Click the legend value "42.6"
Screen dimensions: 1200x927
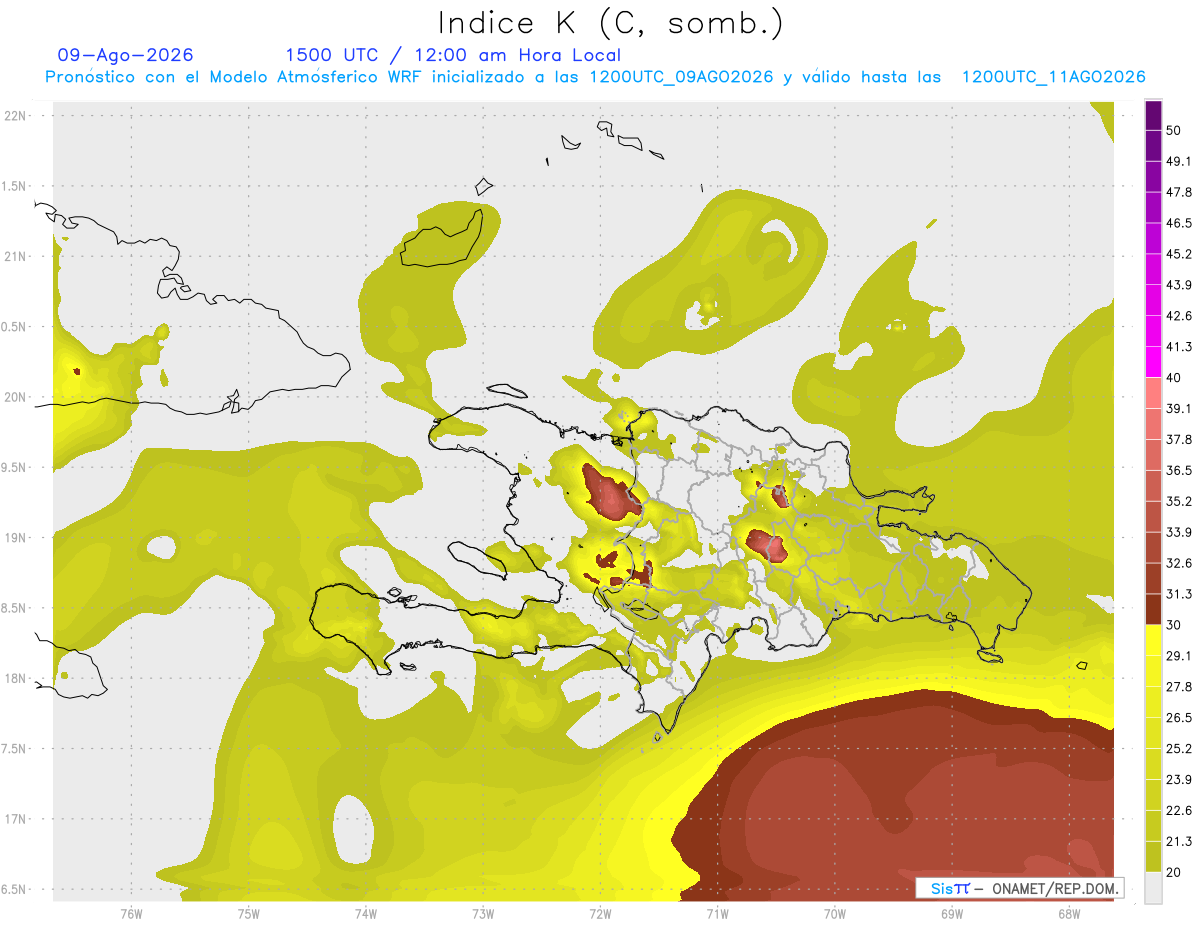point(1179,316)
